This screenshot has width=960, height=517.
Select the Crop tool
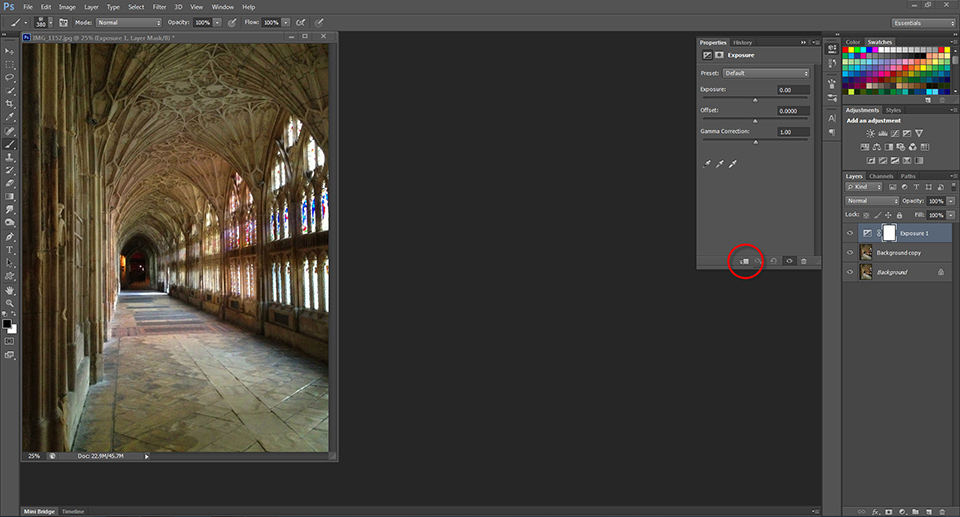click(x=10, y=104)
